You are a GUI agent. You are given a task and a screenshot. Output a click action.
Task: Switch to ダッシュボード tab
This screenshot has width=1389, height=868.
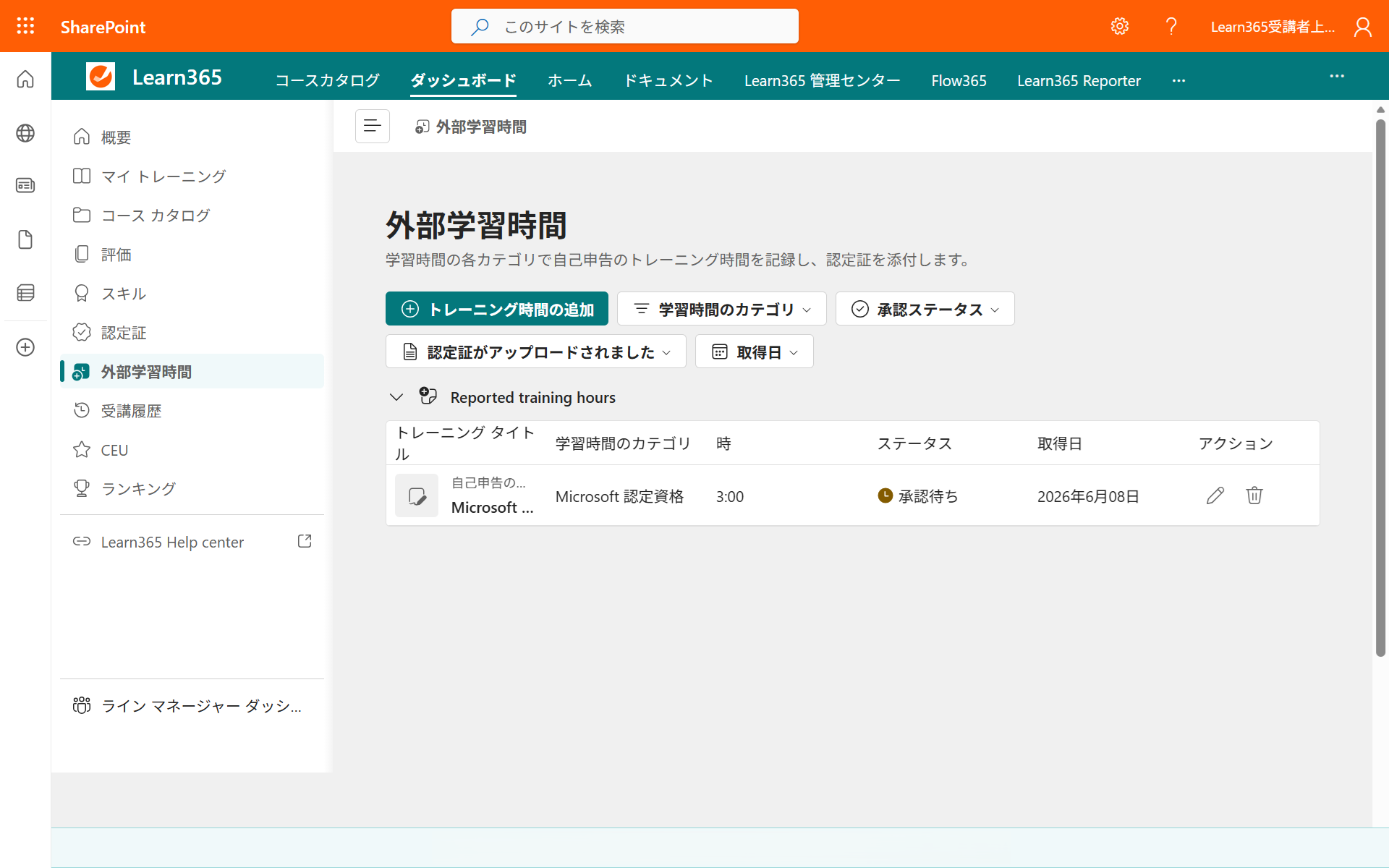click(x=463, y=80)
